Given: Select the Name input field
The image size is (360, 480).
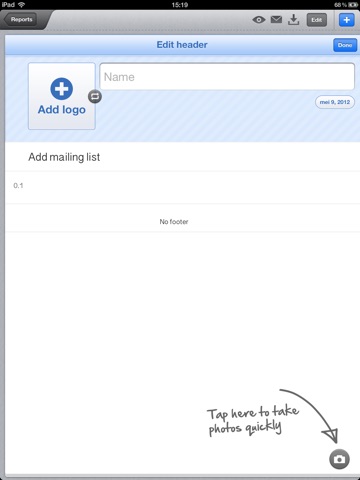Looking at the screenshot, I should [x=227, y=77].
